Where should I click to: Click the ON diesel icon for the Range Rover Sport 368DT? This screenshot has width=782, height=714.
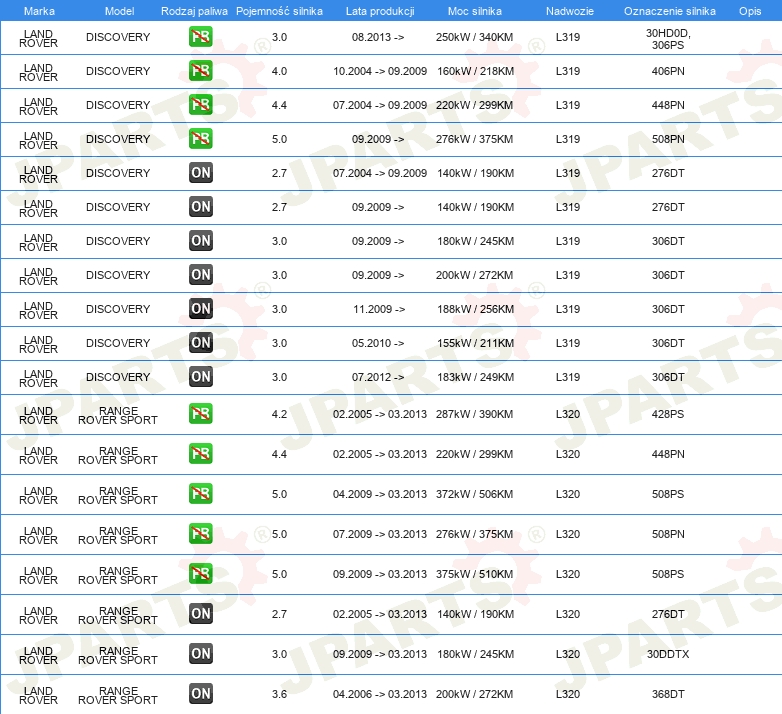tap(200, 693)
